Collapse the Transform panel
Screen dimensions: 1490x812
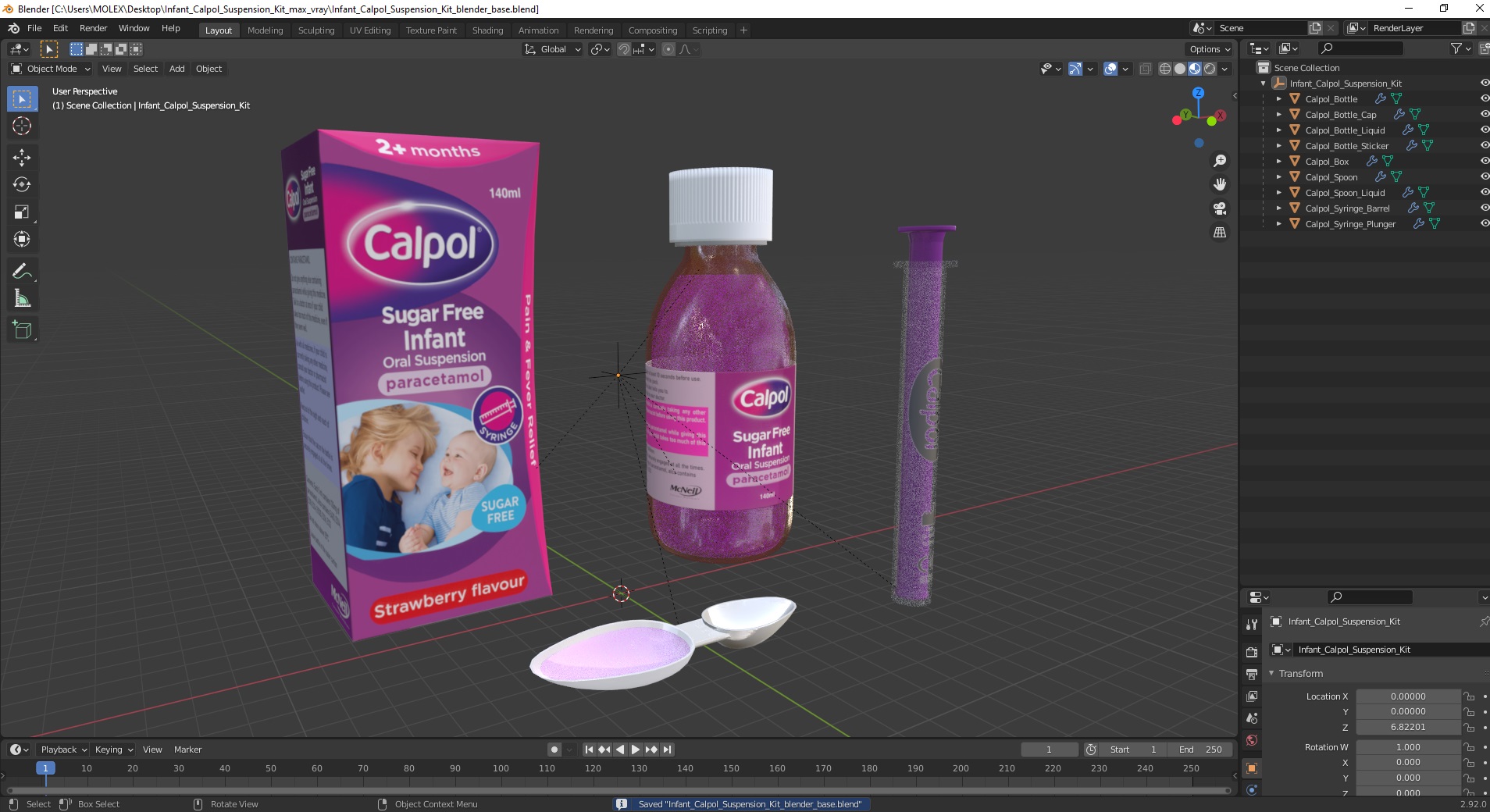tap(1271, 673)
